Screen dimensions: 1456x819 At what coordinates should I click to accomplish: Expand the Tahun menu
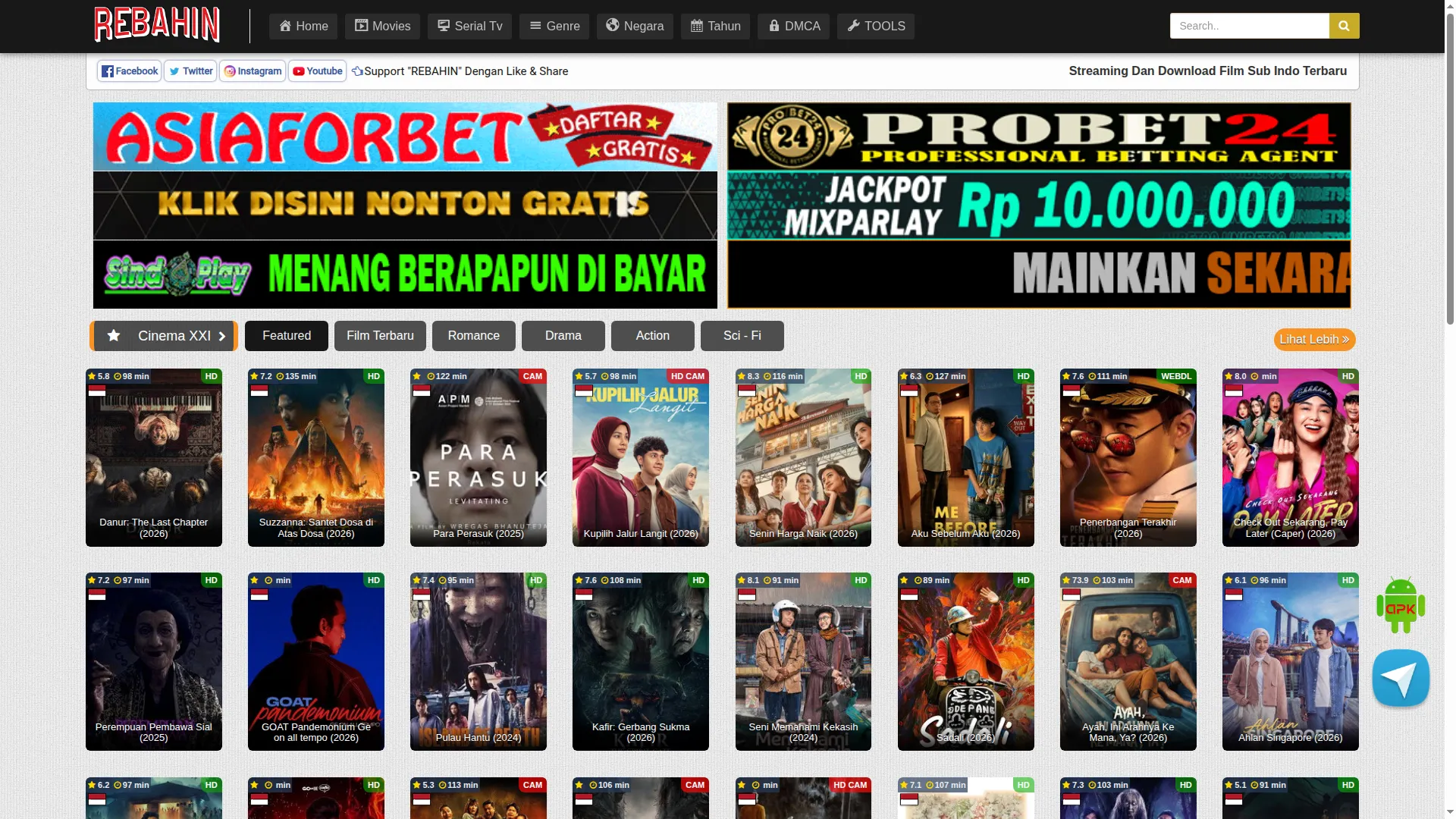pos(715,27)
